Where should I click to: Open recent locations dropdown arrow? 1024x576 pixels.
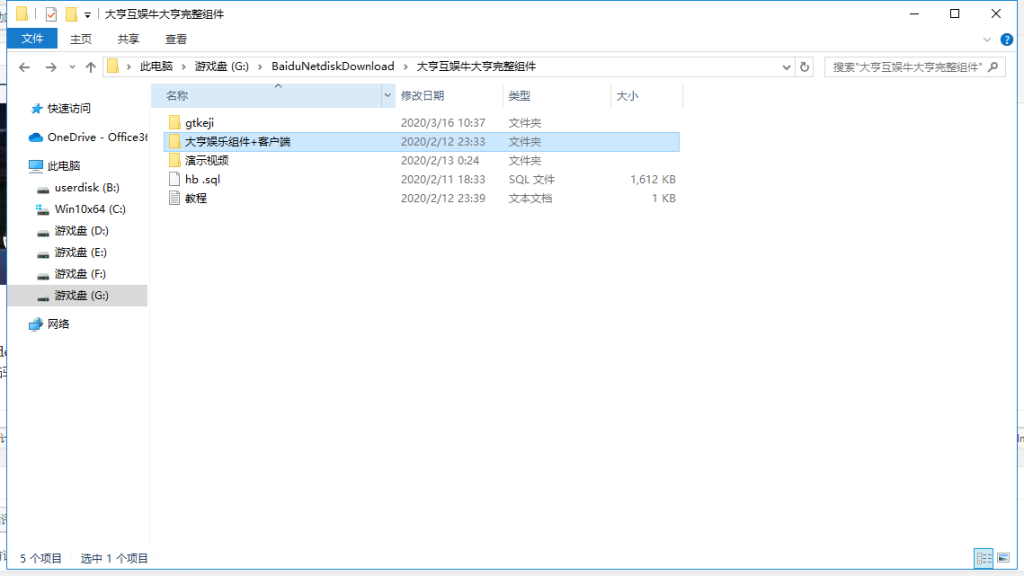point(72,67)
